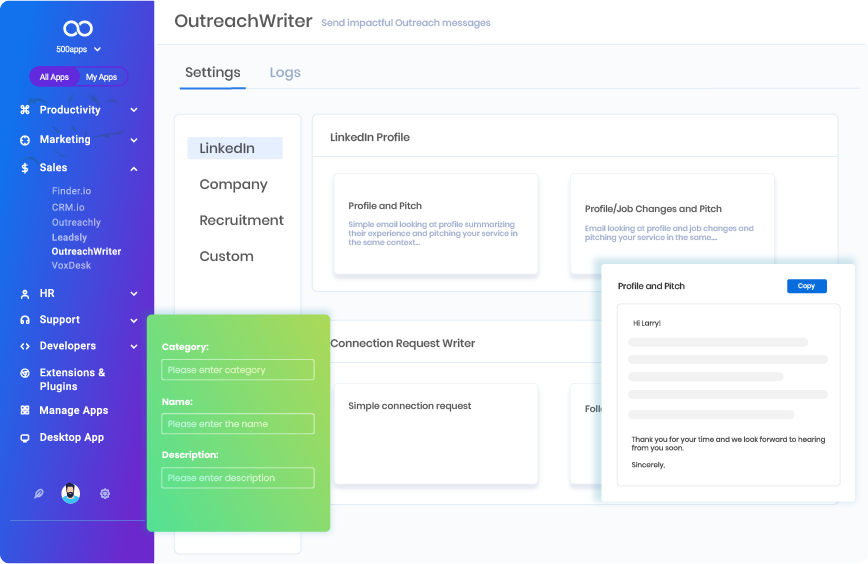
Task: Click the Developers code icon
Action: coord(25,346)
